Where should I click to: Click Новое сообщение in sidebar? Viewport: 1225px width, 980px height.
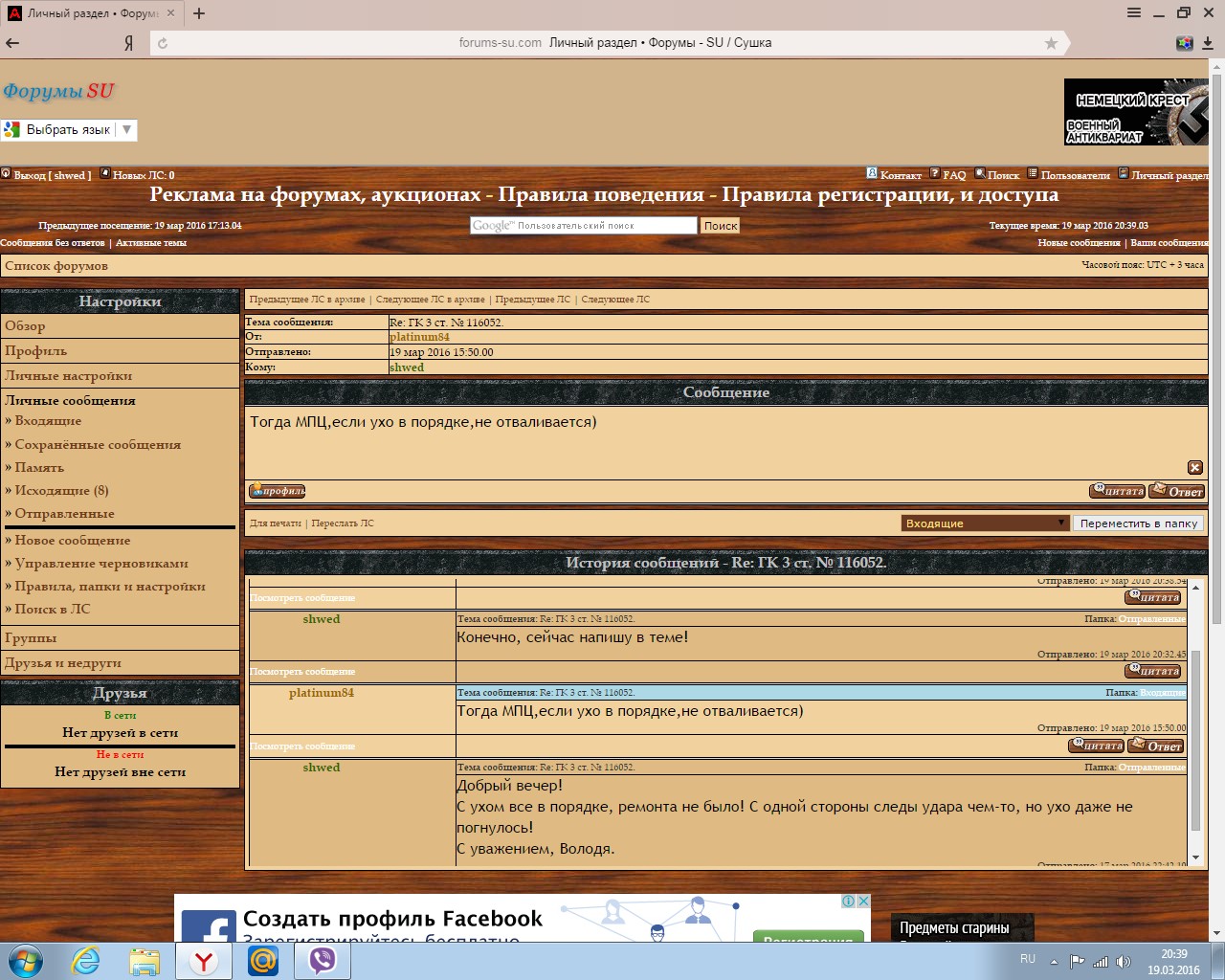pos(72,541)
